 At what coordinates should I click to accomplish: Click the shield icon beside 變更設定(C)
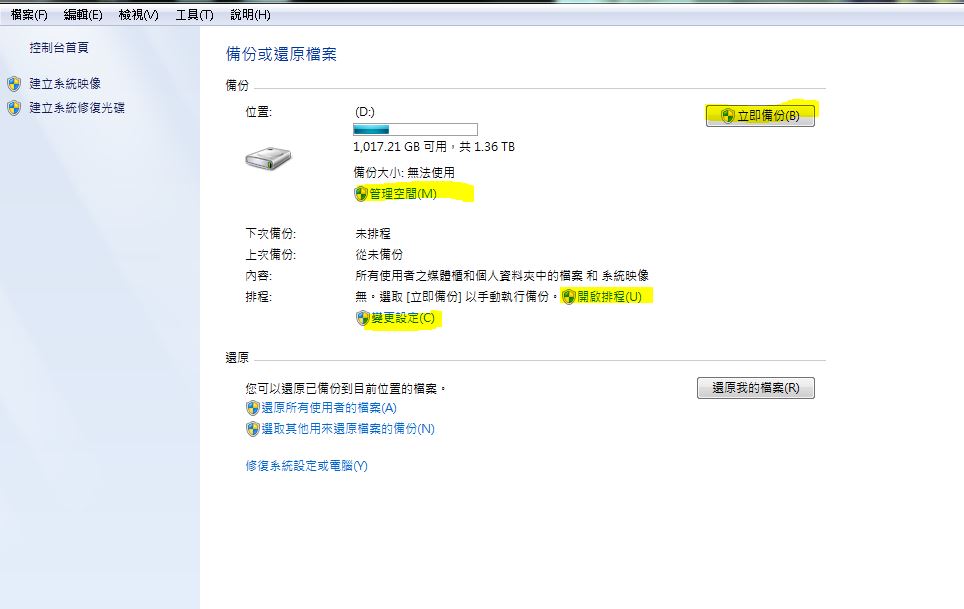point(363,318)
